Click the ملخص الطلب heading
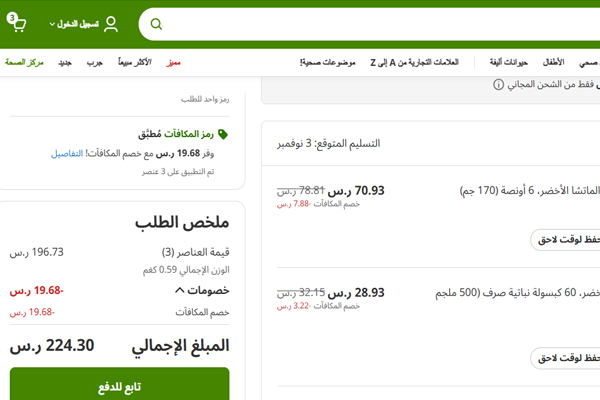Screen dimensions: 600x400 182,222
